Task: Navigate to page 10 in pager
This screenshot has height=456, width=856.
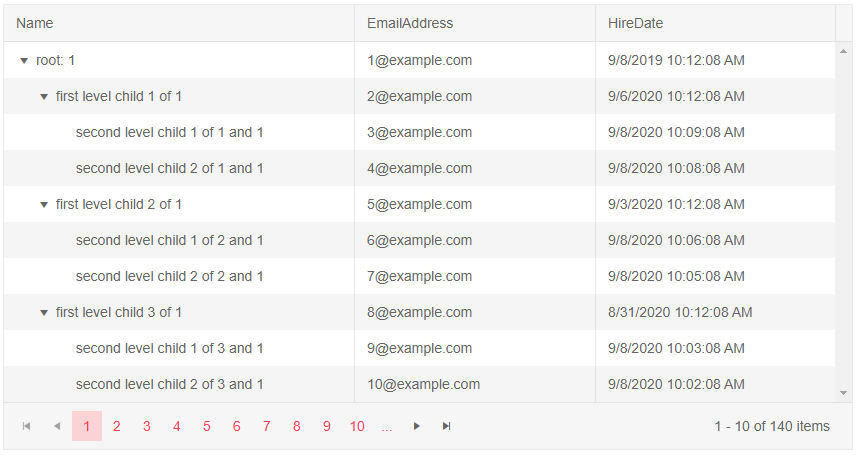Action: point(357,426)
